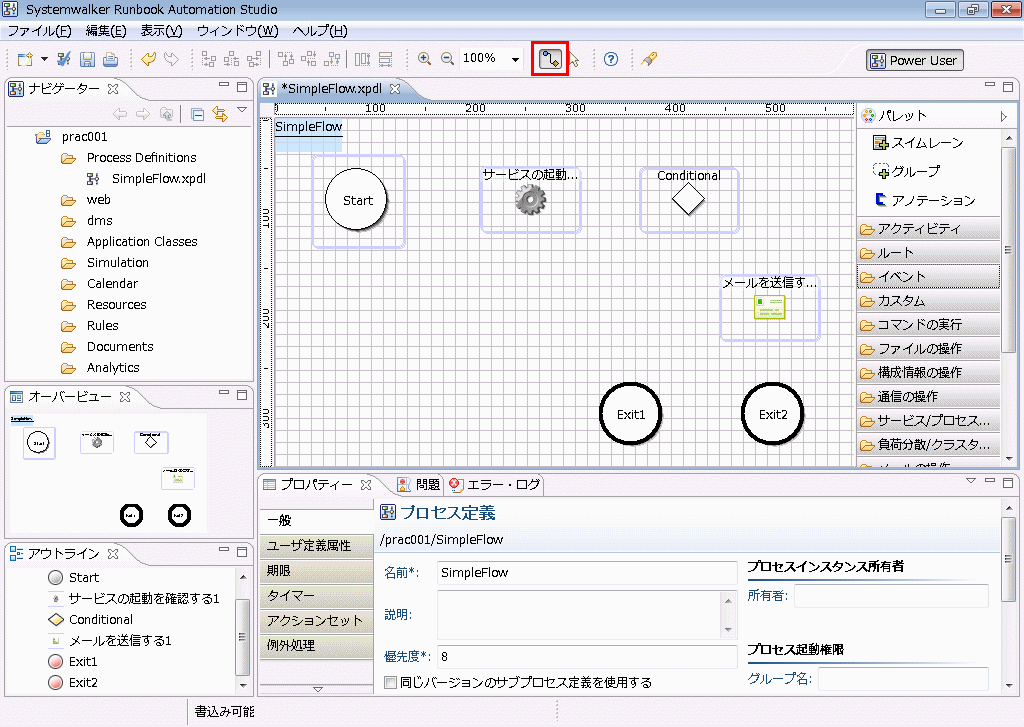Screen dimensions: 1024x727
Task: Switch to the 問題 tab
Action: [419, 484]
